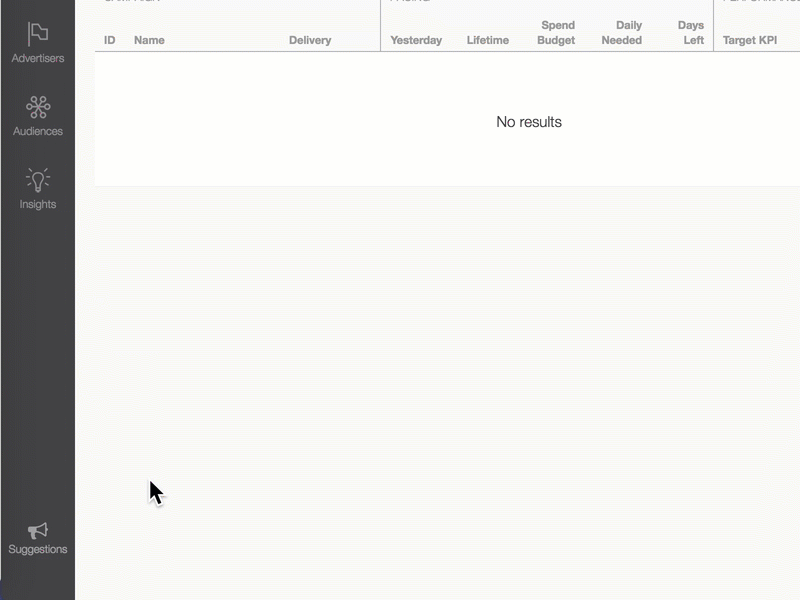Sort by the Yesterday spend column
The image size is (800, 600).
[417, 40]
